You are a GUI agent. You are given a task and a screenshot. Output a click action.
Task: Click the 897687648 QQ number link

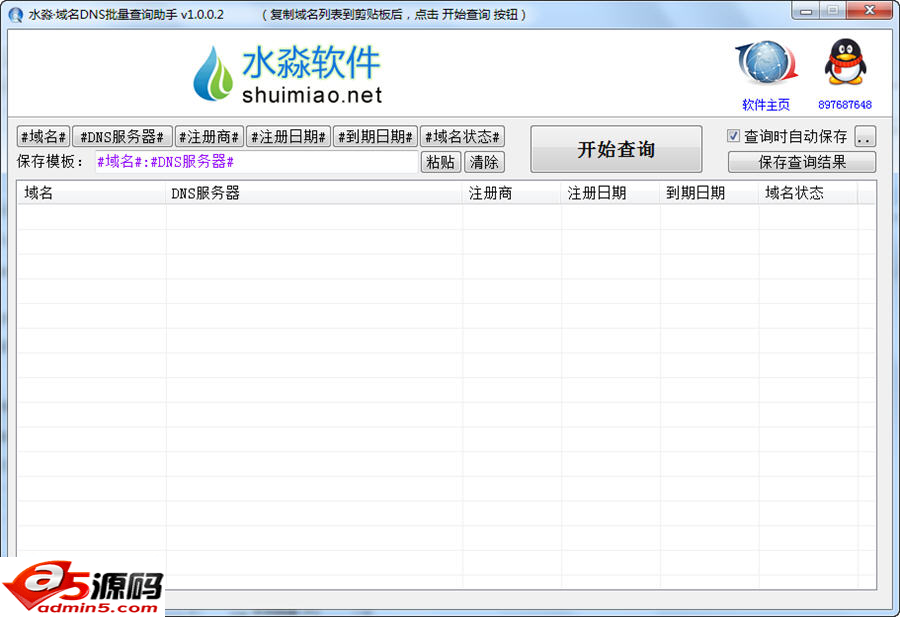pyautogui.click(x=845, y=105)
